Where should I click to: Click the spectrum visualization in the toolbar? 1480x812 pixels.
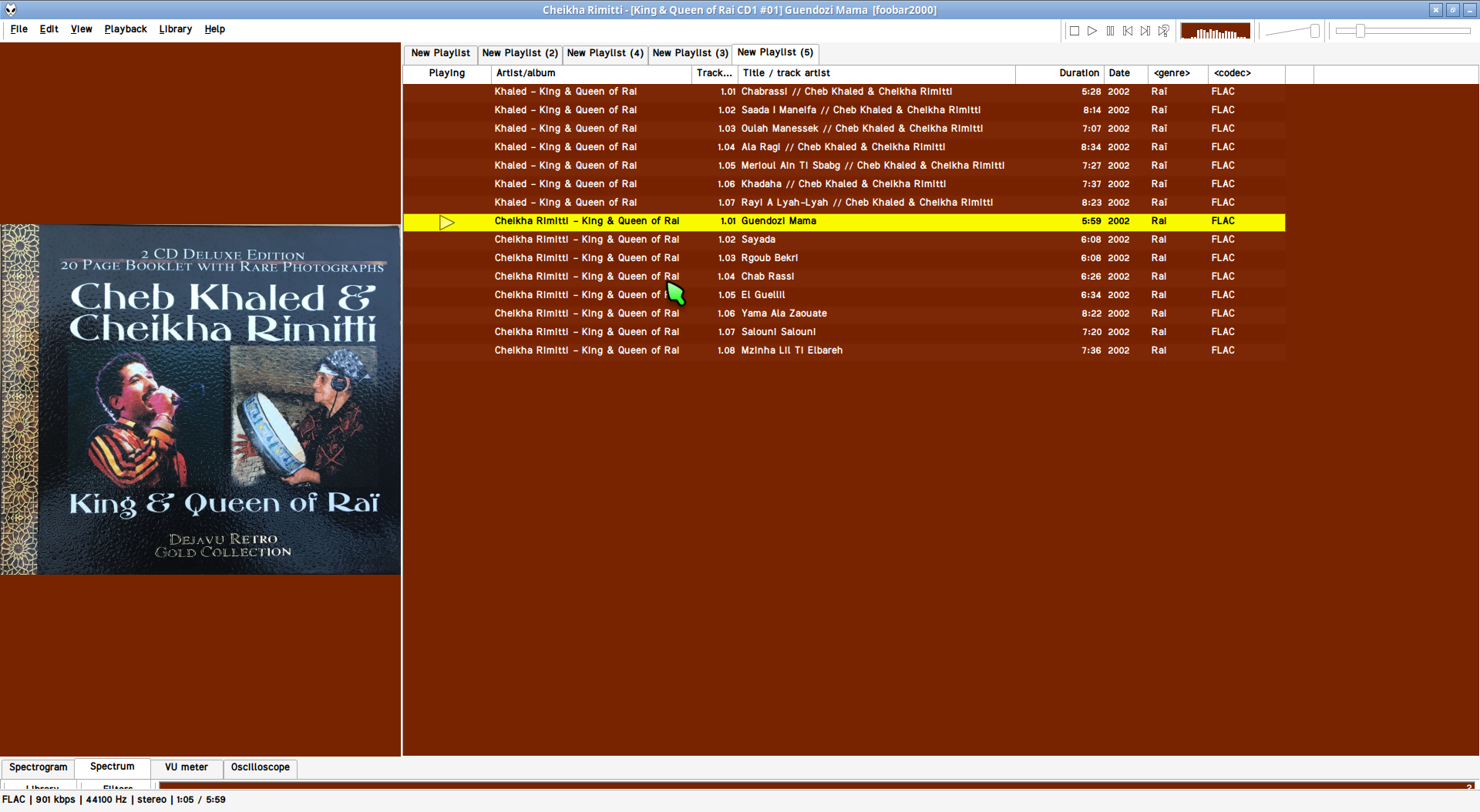(x=1216, y=31)
